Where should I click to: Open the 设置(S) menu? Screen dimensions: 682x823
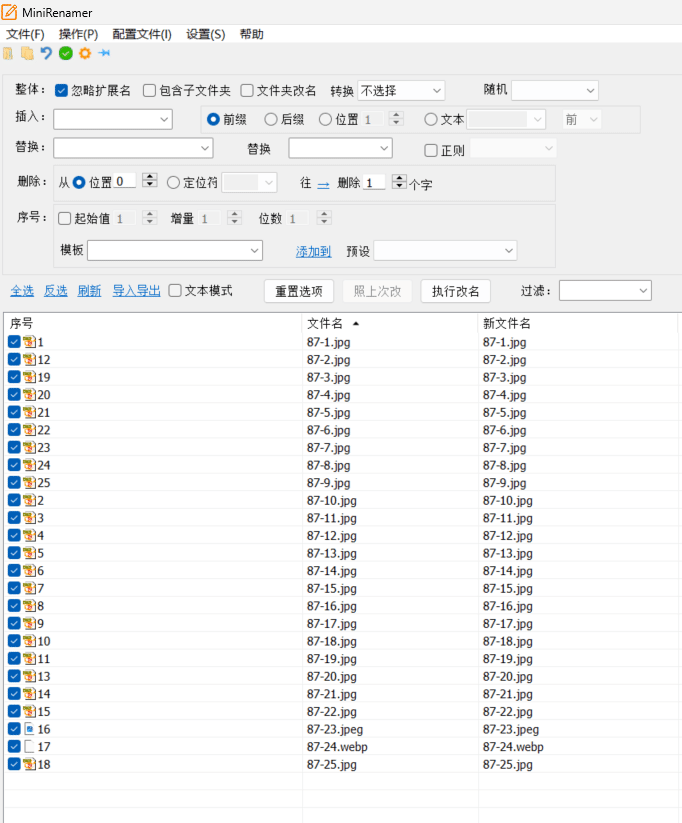pos(206,35)
